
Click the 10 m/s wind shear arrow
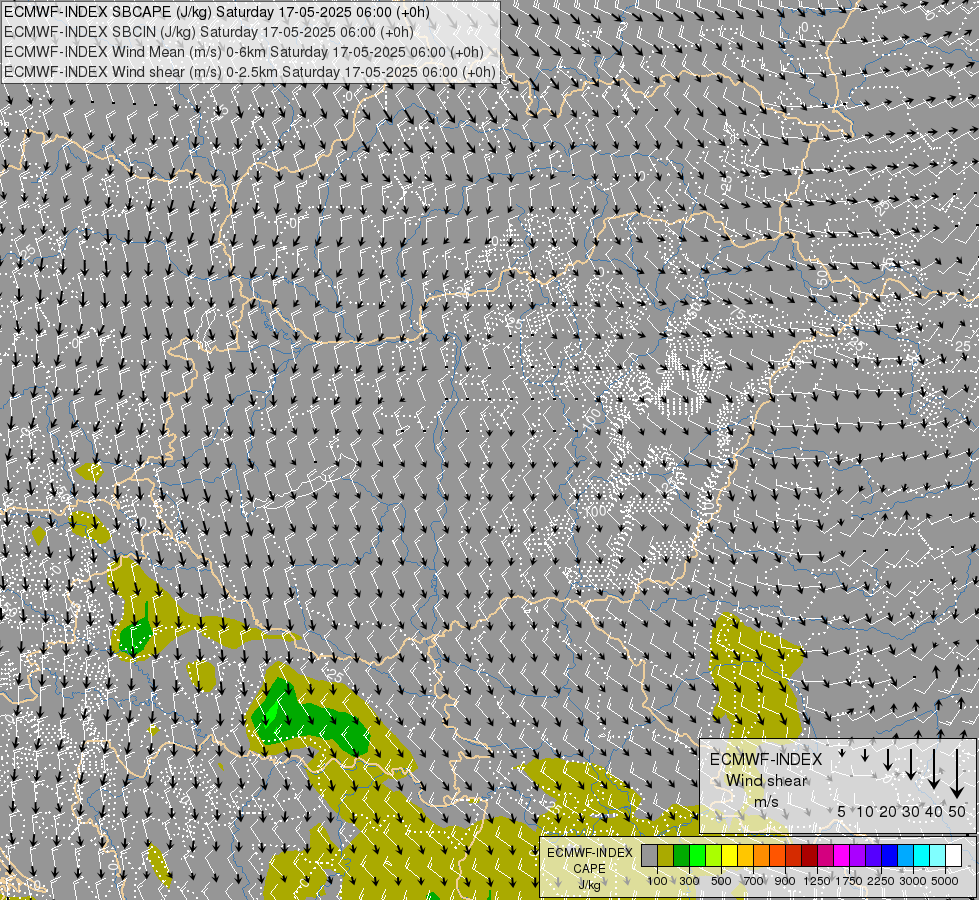point(865,756)
